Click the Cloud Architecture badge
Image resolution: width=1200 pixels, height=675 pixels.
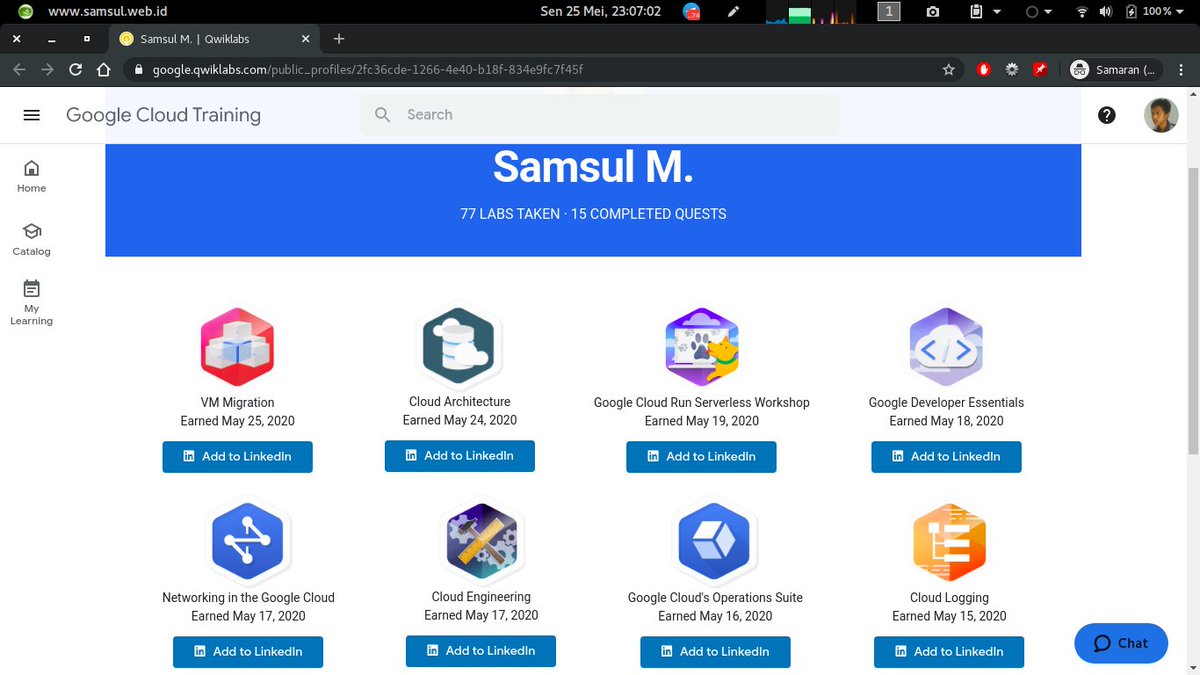459,345
